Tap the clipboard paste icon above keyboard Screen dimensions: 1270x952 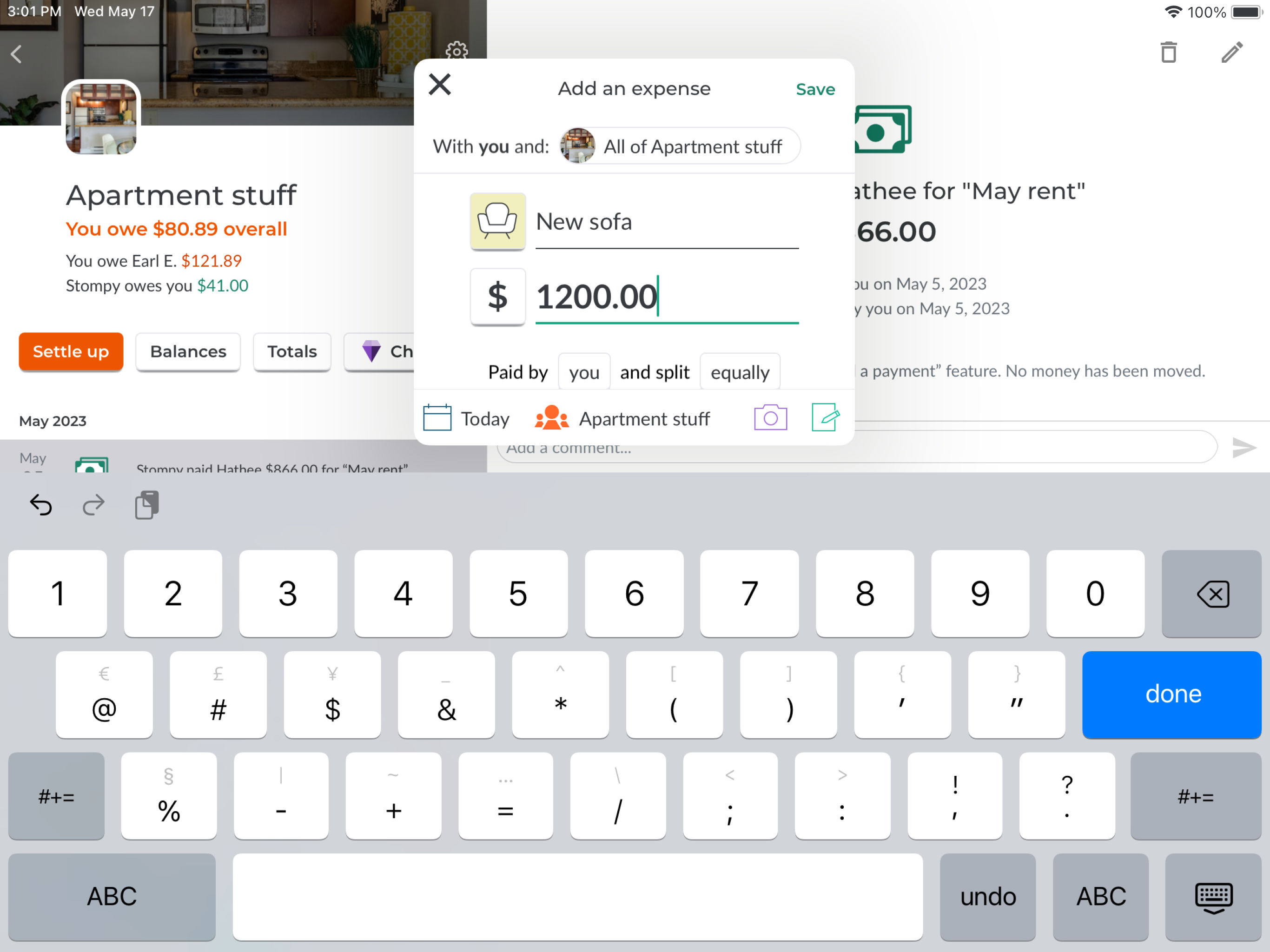[x=147, y=505]
